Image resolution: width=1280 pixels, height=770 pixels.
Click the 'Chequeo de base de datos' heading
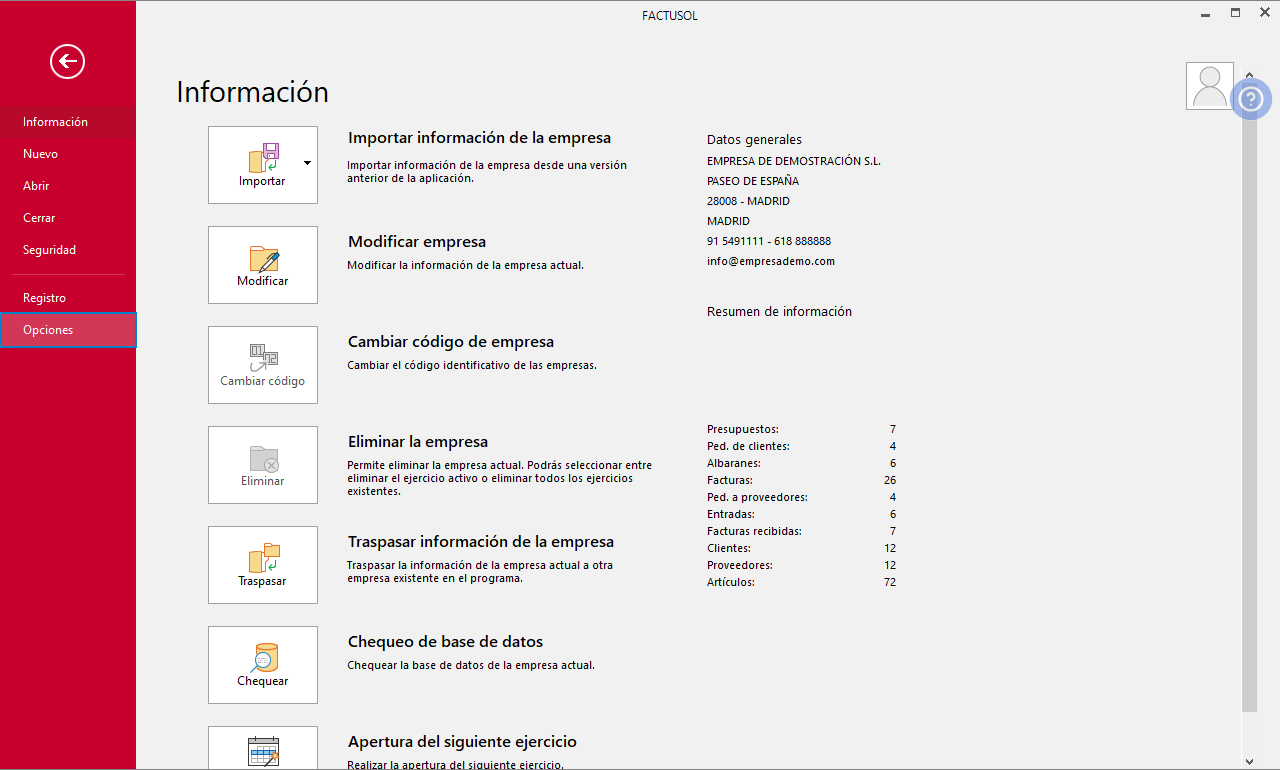pyautogui.click(x=445, y=642)
